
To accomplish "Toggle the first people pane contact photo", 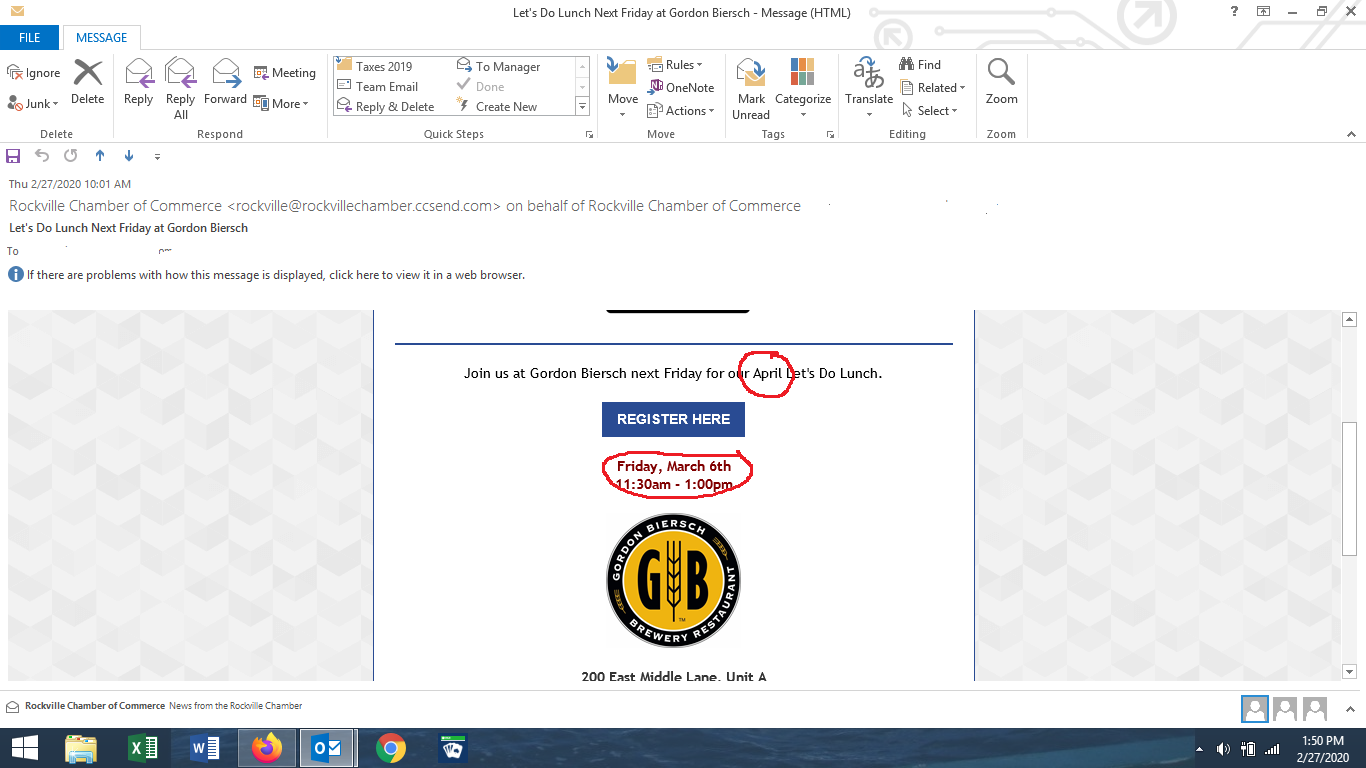I will (1254, 709).
